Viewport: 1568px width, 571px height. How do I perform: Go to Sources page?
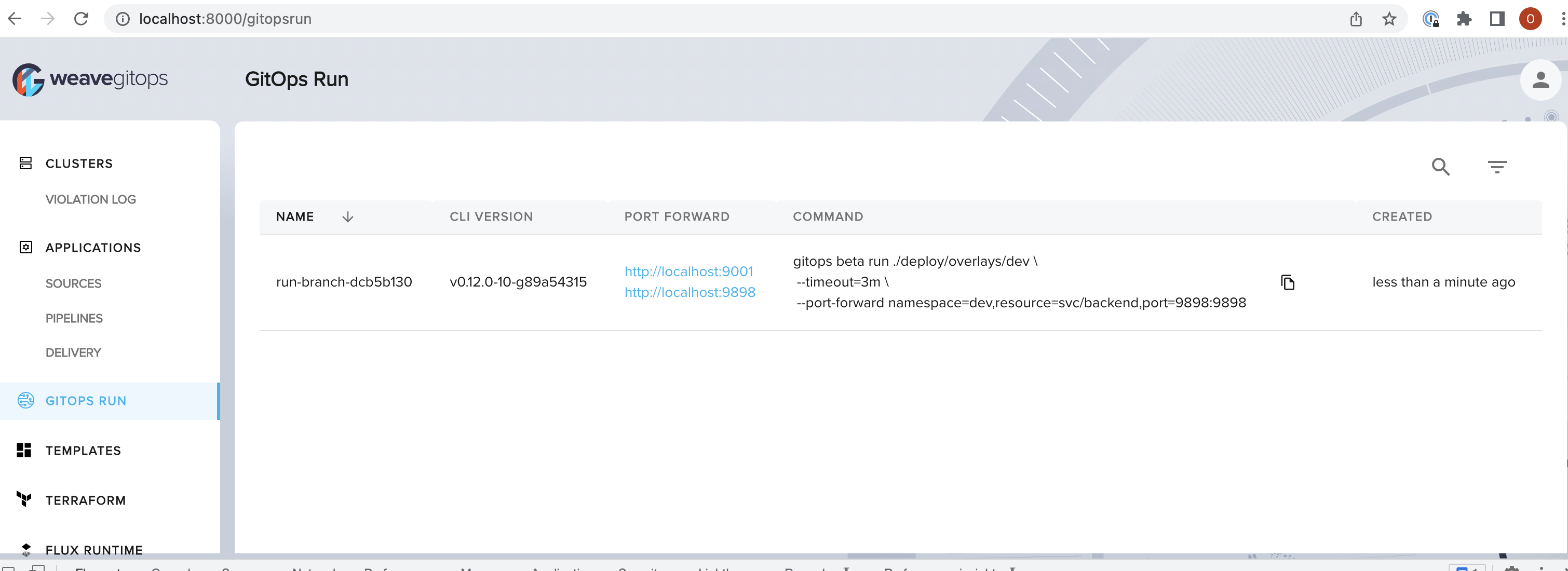pos(74,283)
